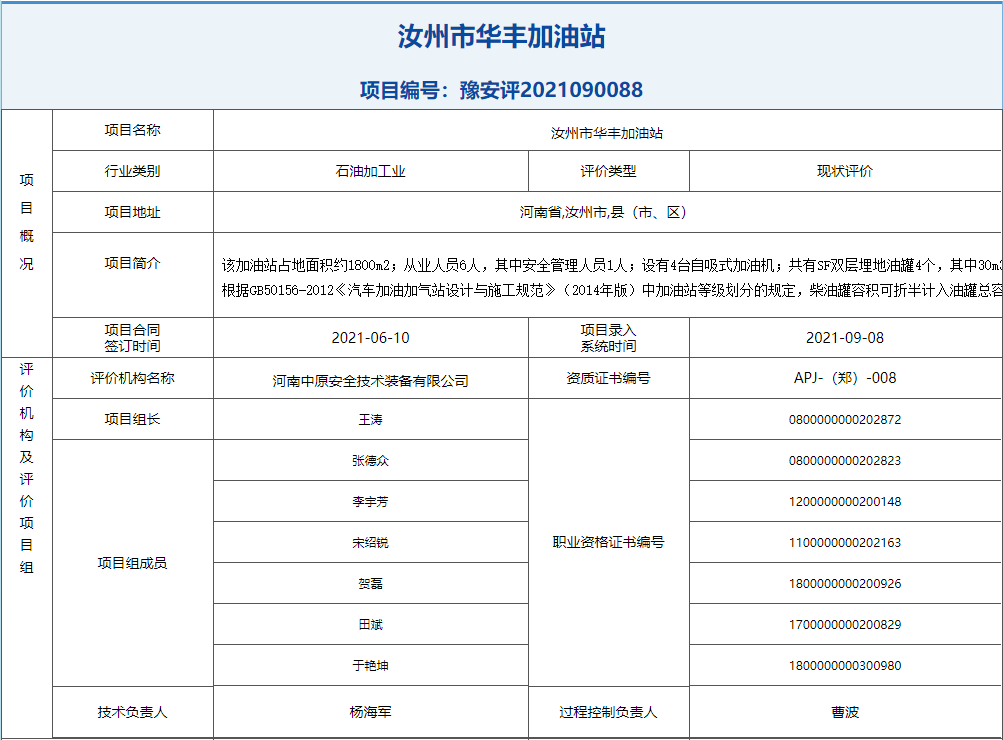Select certificate number 1800000000300980

click(x=844, y=665)
